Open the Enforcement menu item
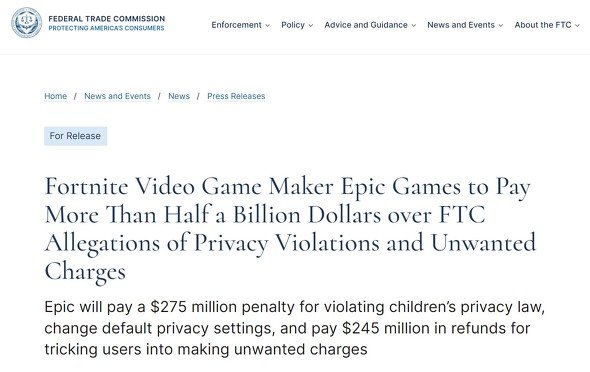Screen dimensions: 590x372 click(x=236, y=25)
